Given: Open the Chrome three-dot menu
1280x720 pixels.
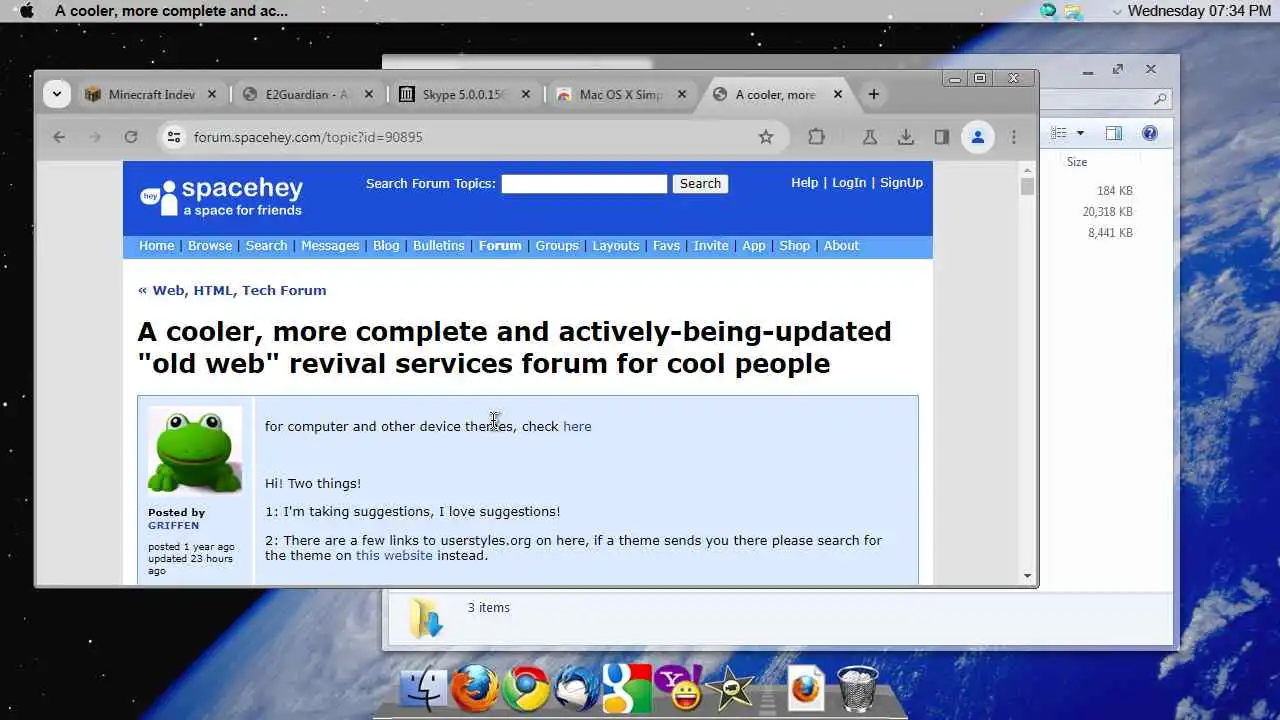Looking at the screenshot, I should tap(1014, 137).
